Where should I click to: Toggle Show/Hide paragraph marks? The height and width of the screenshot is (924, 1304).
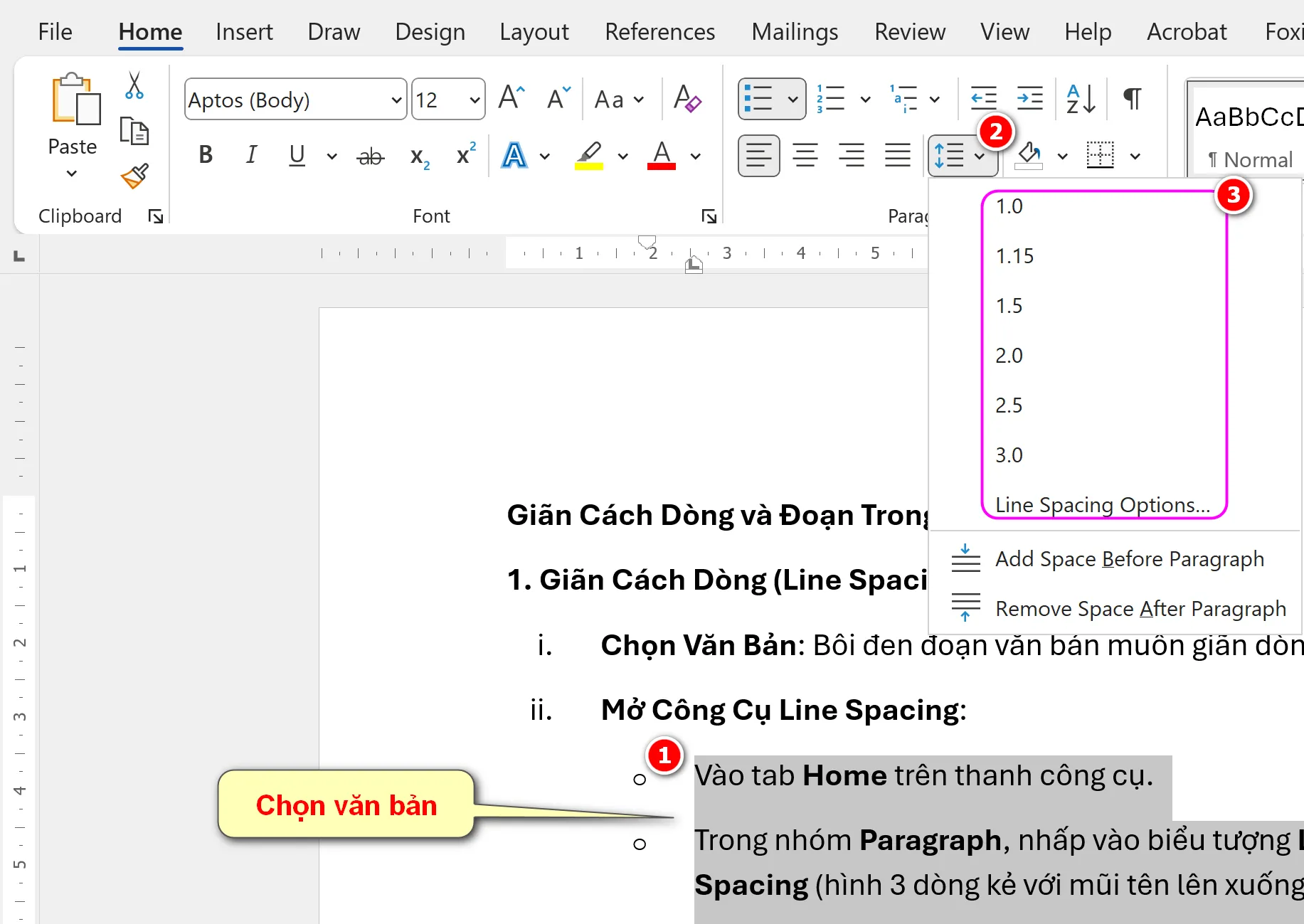(x=1131, y=99)
